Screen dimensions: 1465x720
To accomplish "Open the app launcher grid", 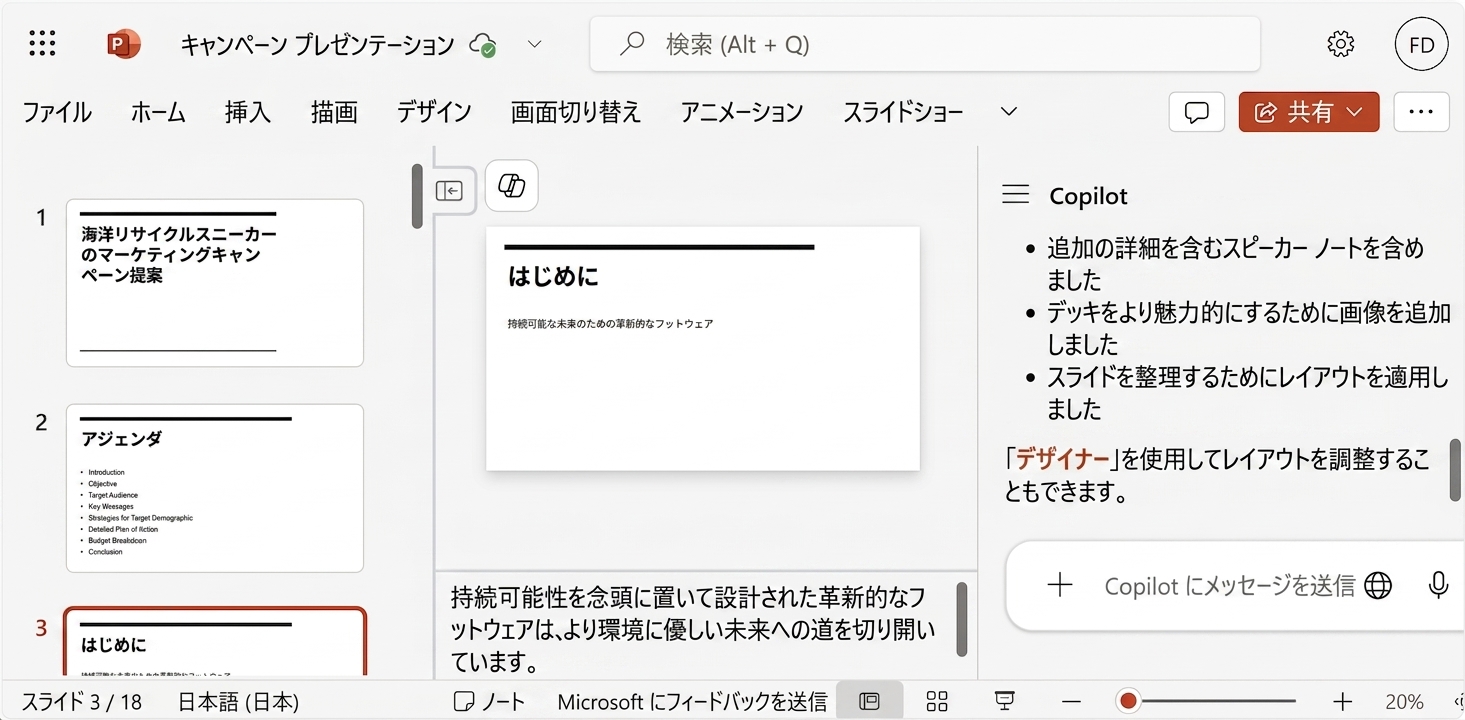I will click(x=43, y=43).
